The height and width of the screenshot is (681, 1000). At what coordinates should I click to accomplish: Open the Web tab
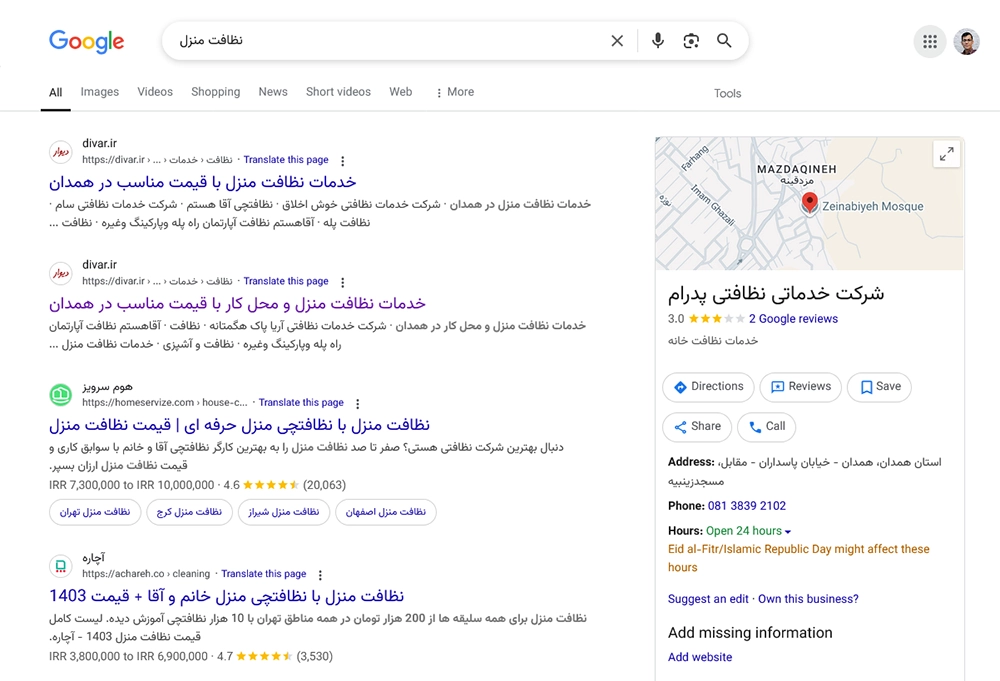(401, 92)
